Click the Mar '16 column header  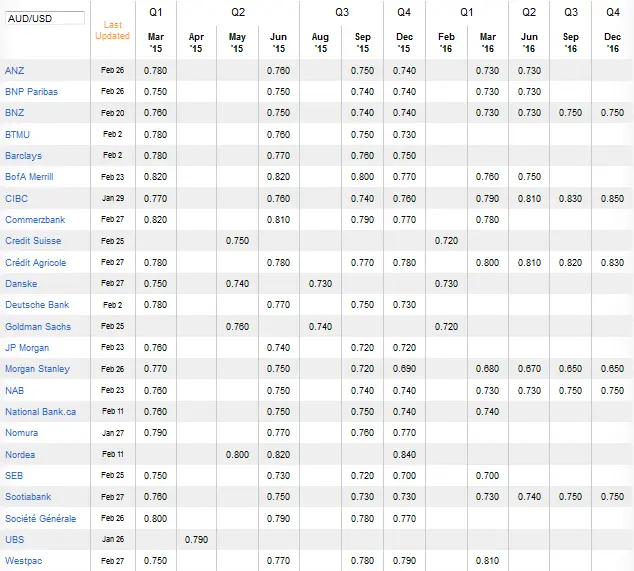click(488, 43)
